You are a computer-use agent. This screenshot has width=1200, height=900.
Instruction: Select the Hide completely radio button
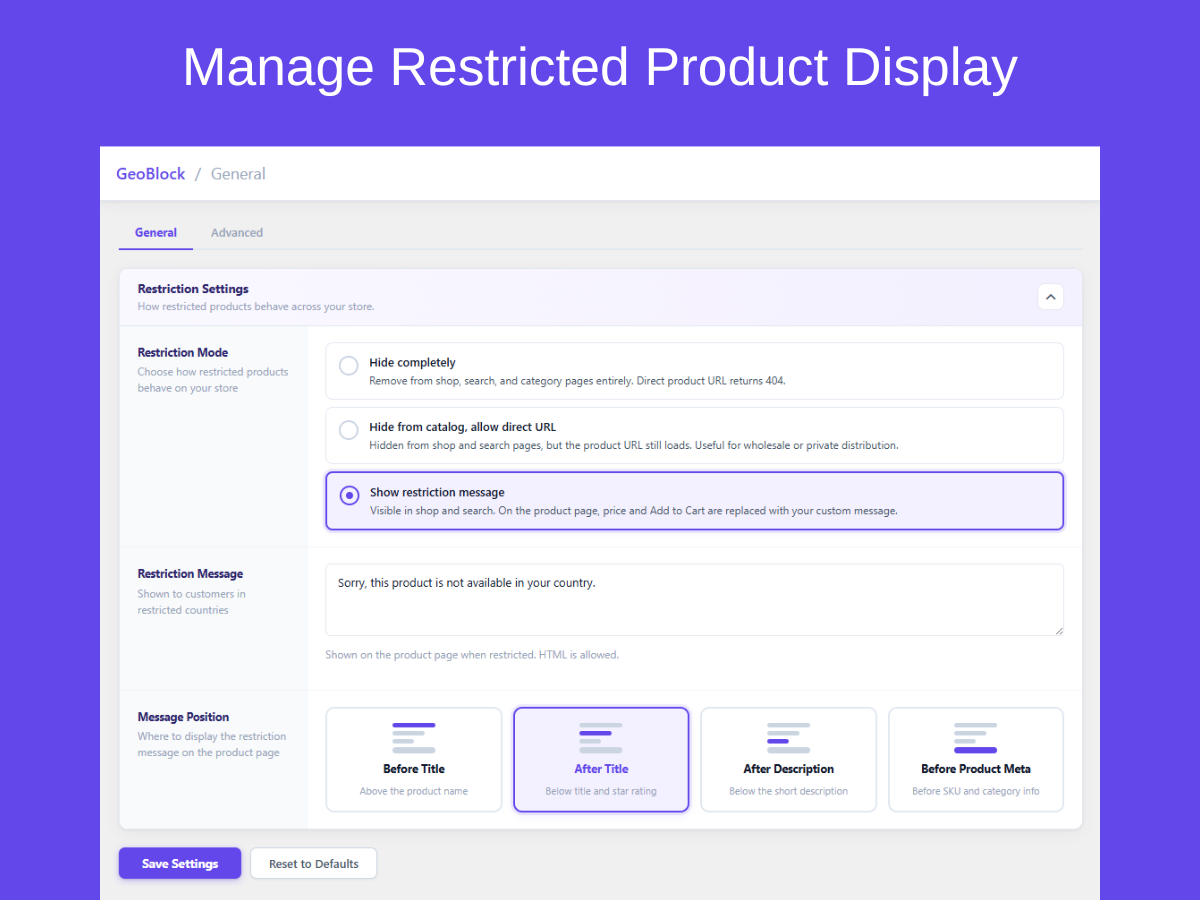349,366
